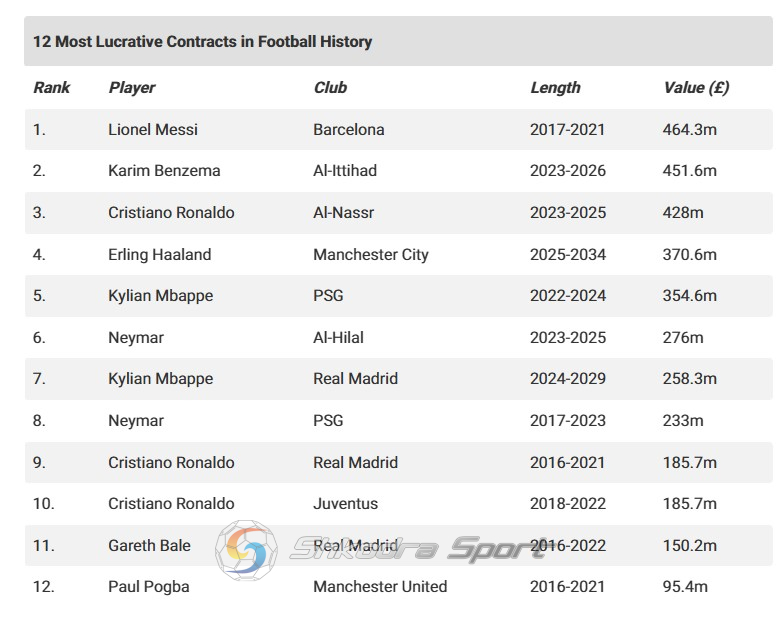Click the Club column header
The image size is (779, 630).
(330, 87)
